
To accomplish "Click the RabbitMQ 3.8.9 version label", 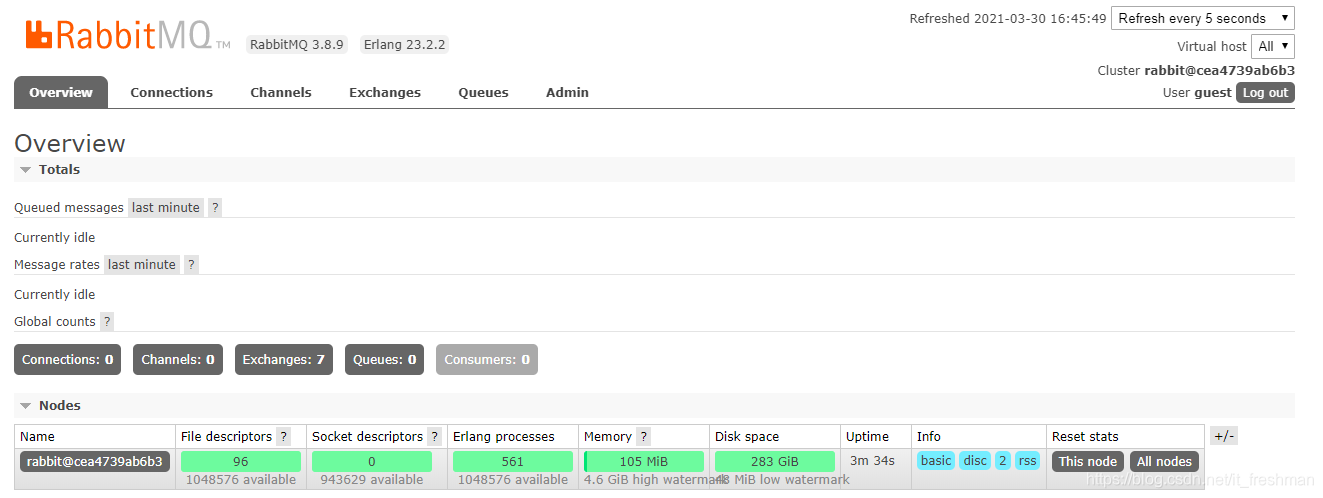I will pyautogui.click(x=297, y=45).
